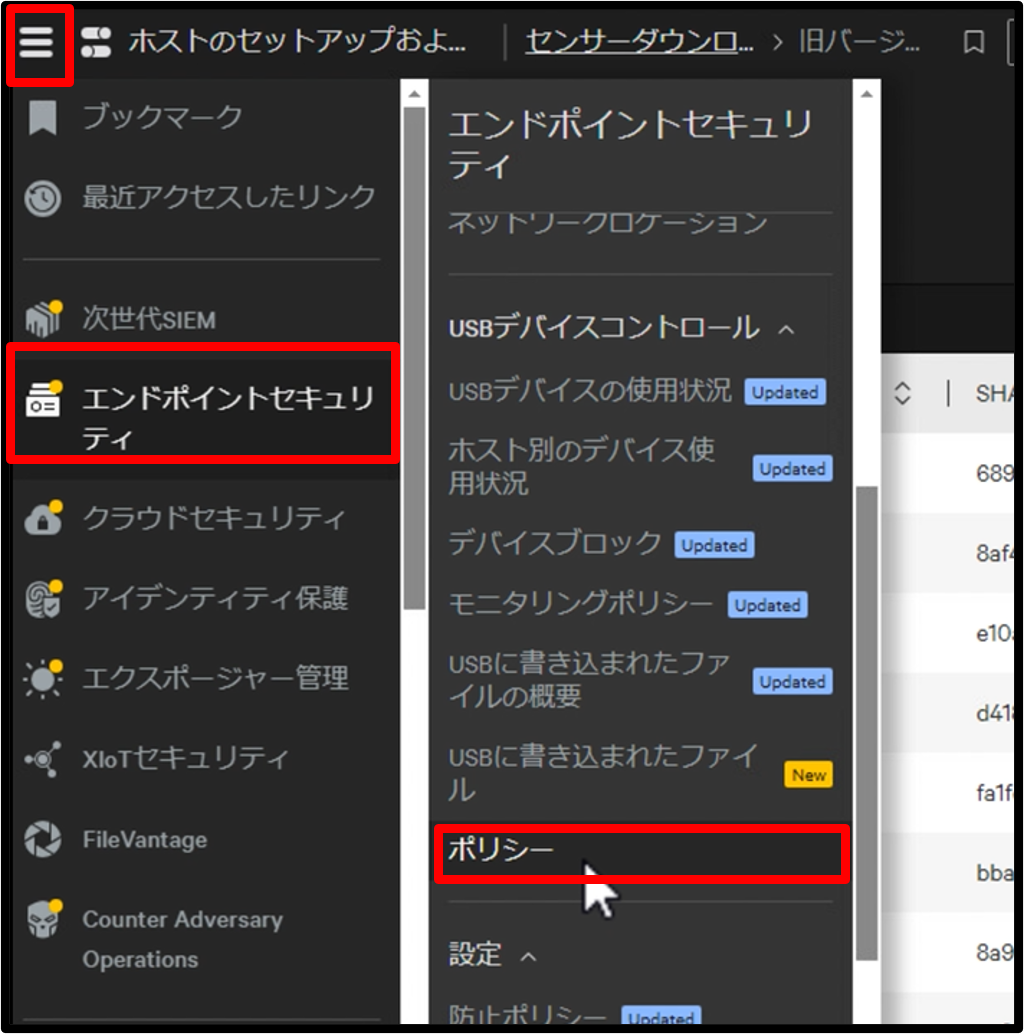Click the クラウドセキュリティ cloud lock icon

click(44, 518)
